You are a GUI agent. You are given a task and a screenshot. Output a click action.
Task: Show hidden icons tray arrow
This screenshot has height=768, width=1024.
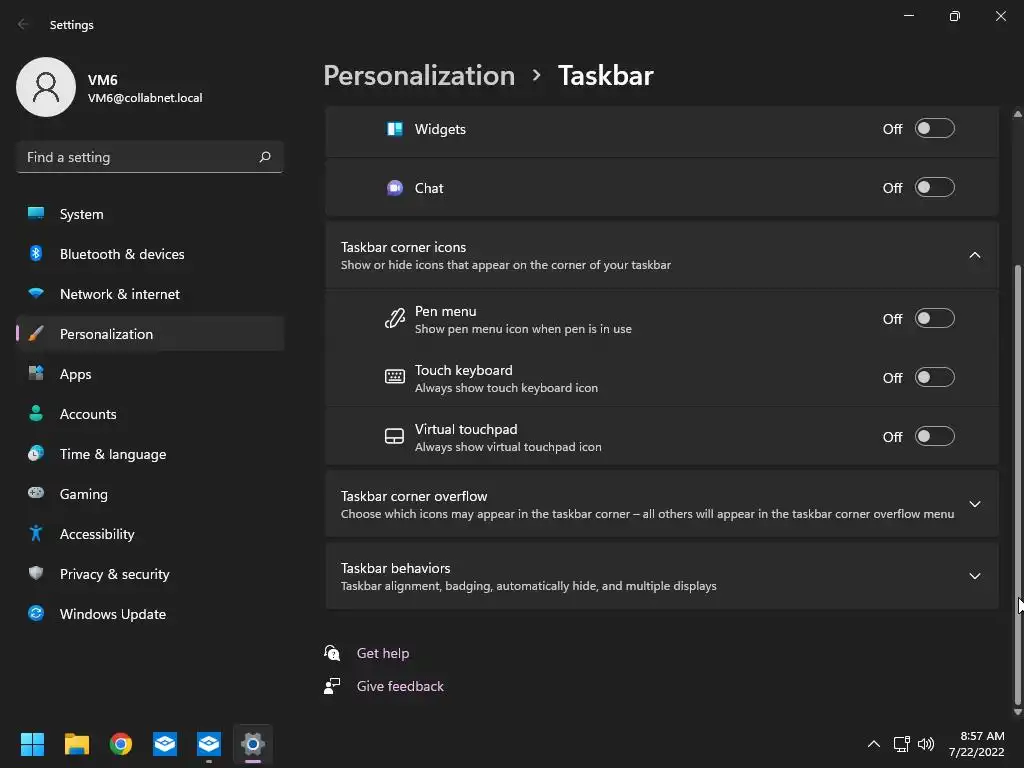click(x=874, y=744)
